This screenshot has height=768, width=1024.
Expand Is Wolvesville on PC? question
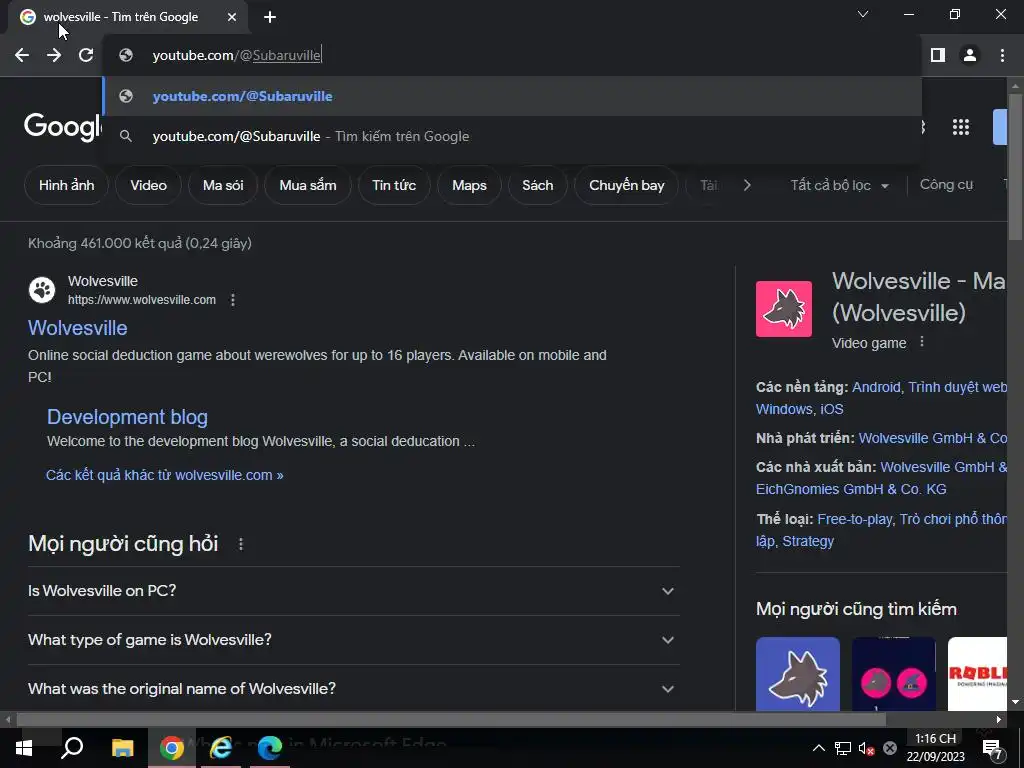click(353, 591)
